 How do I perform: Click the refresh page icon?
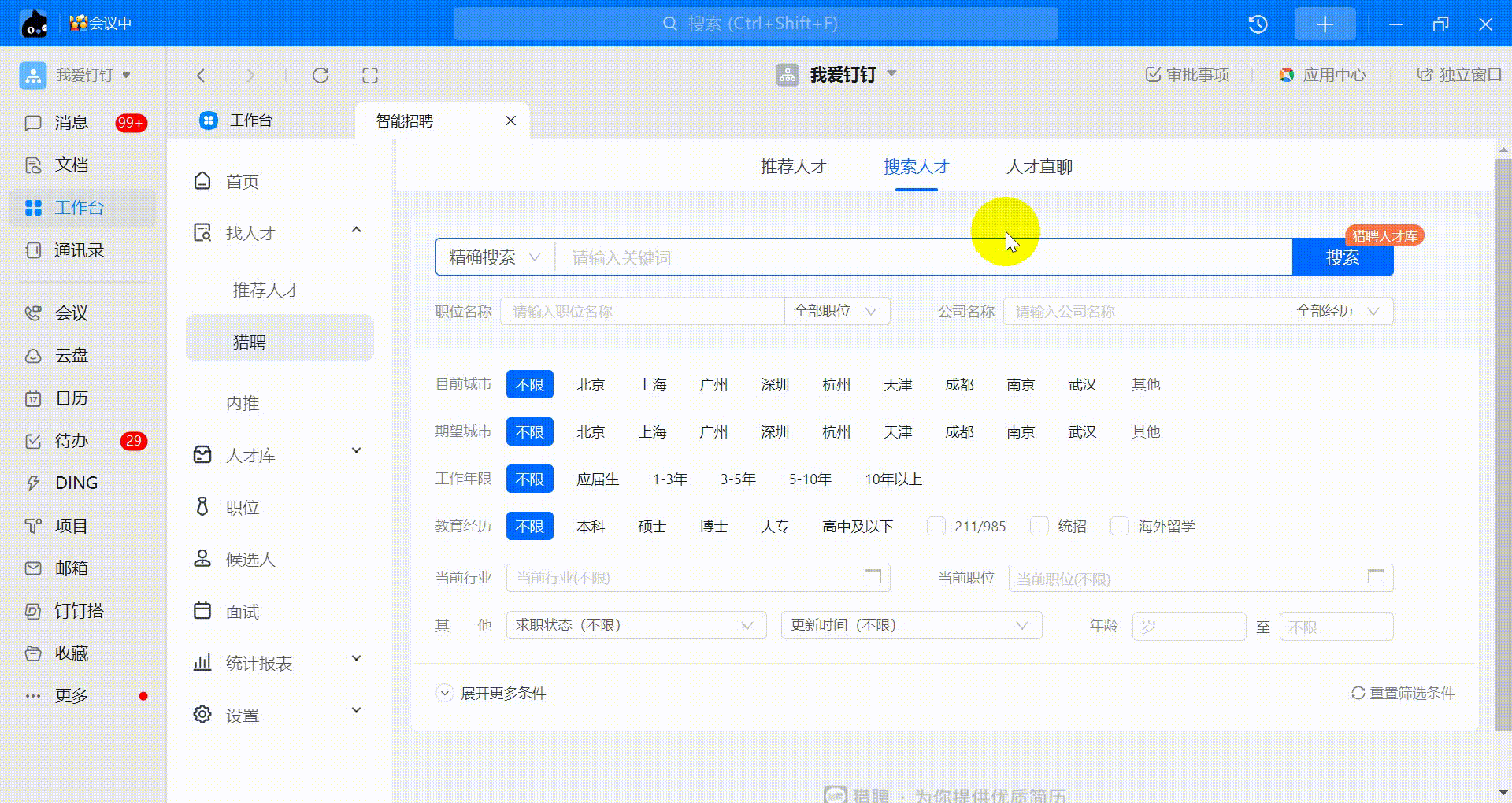(321, 76)
